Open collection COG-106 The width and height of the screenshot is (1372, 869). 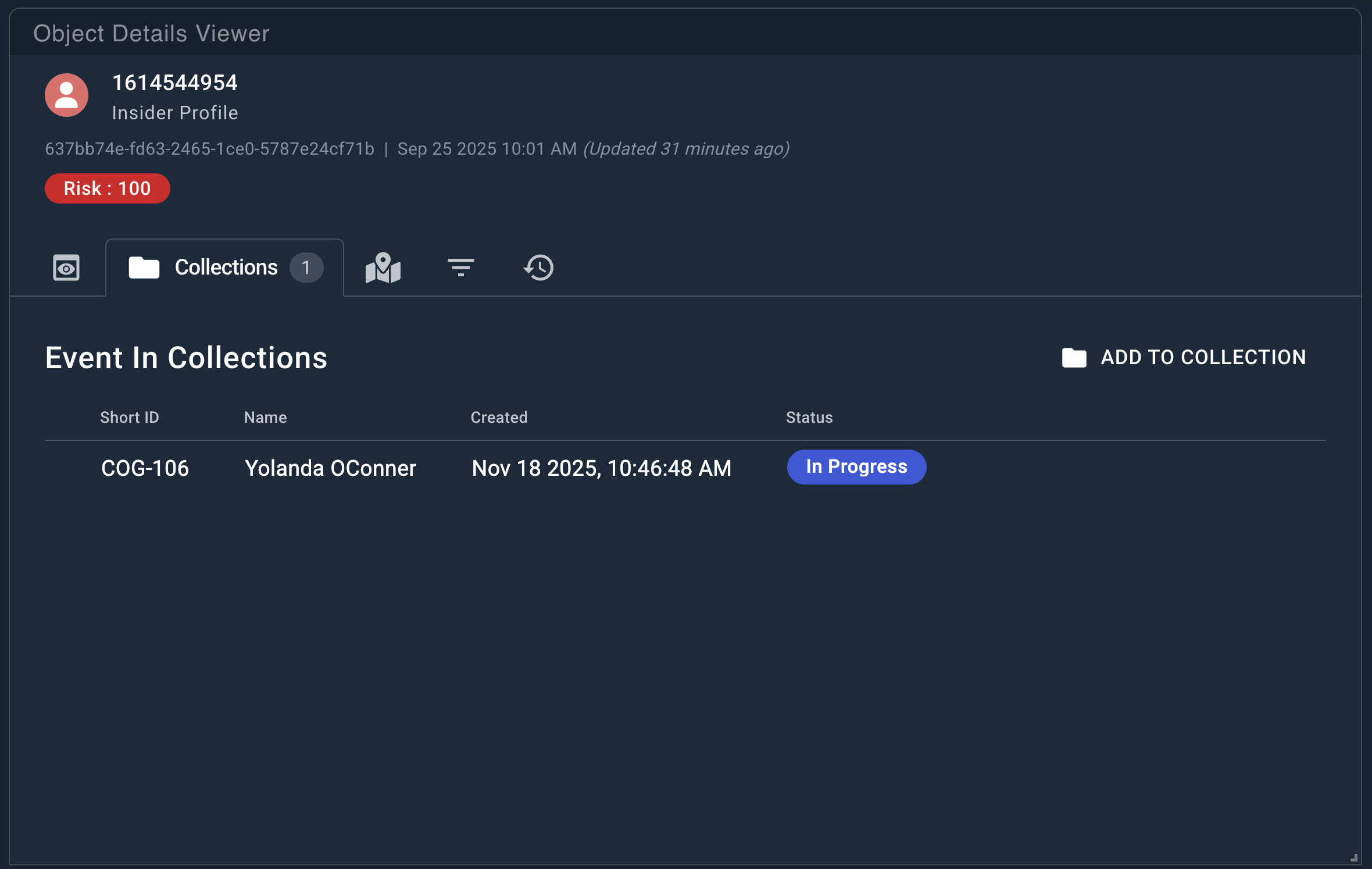tap(145, 468)
